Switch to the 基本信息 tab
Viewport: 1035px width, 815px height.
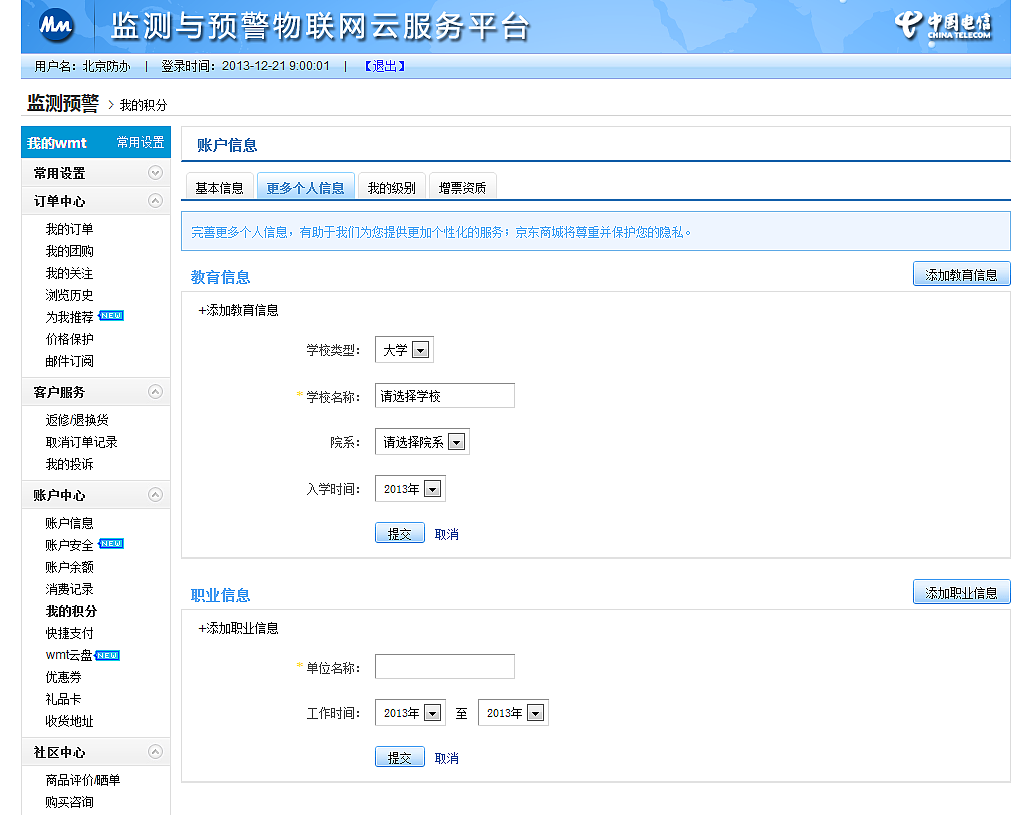[219, 187]
